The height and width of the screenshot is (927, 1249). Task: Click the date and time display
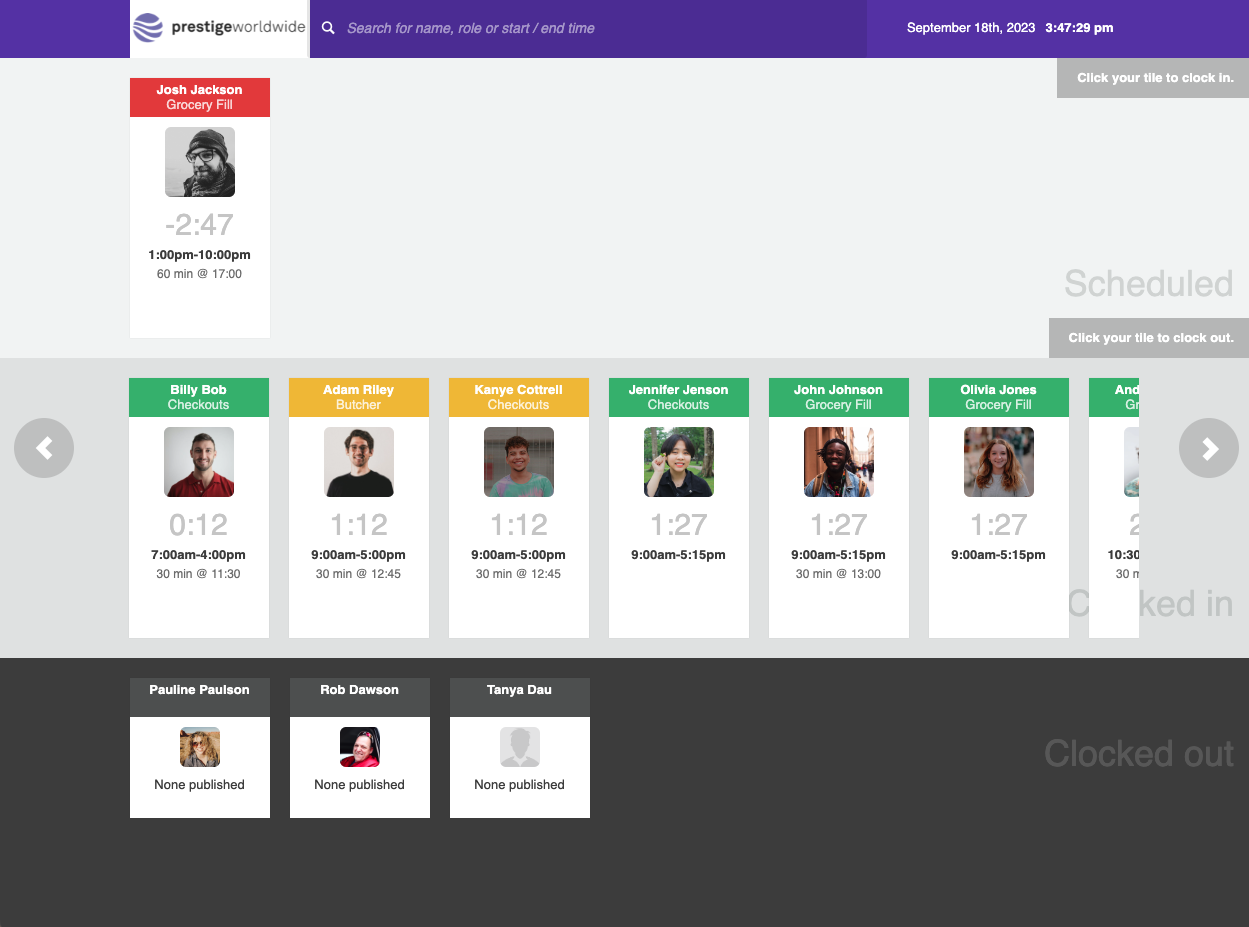coord(1010,28)
